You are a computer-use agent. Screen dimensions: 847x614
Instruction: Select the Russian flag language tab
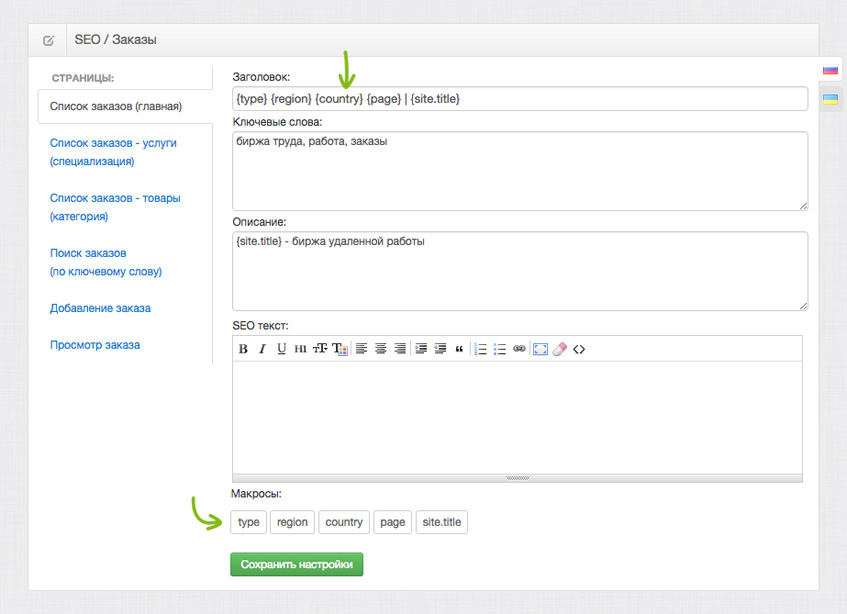coord(830,70)
